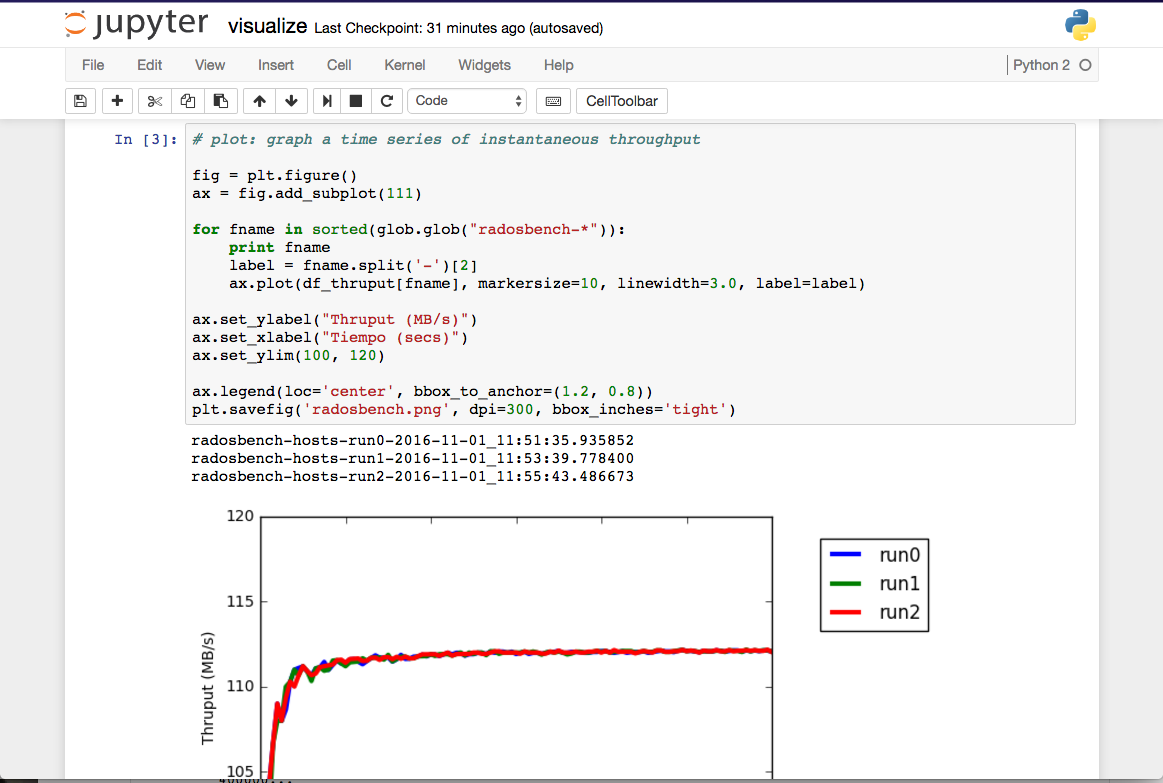Click legend label 'run0'
This screenshot has width=1163, height=783.
coord(900,555)
